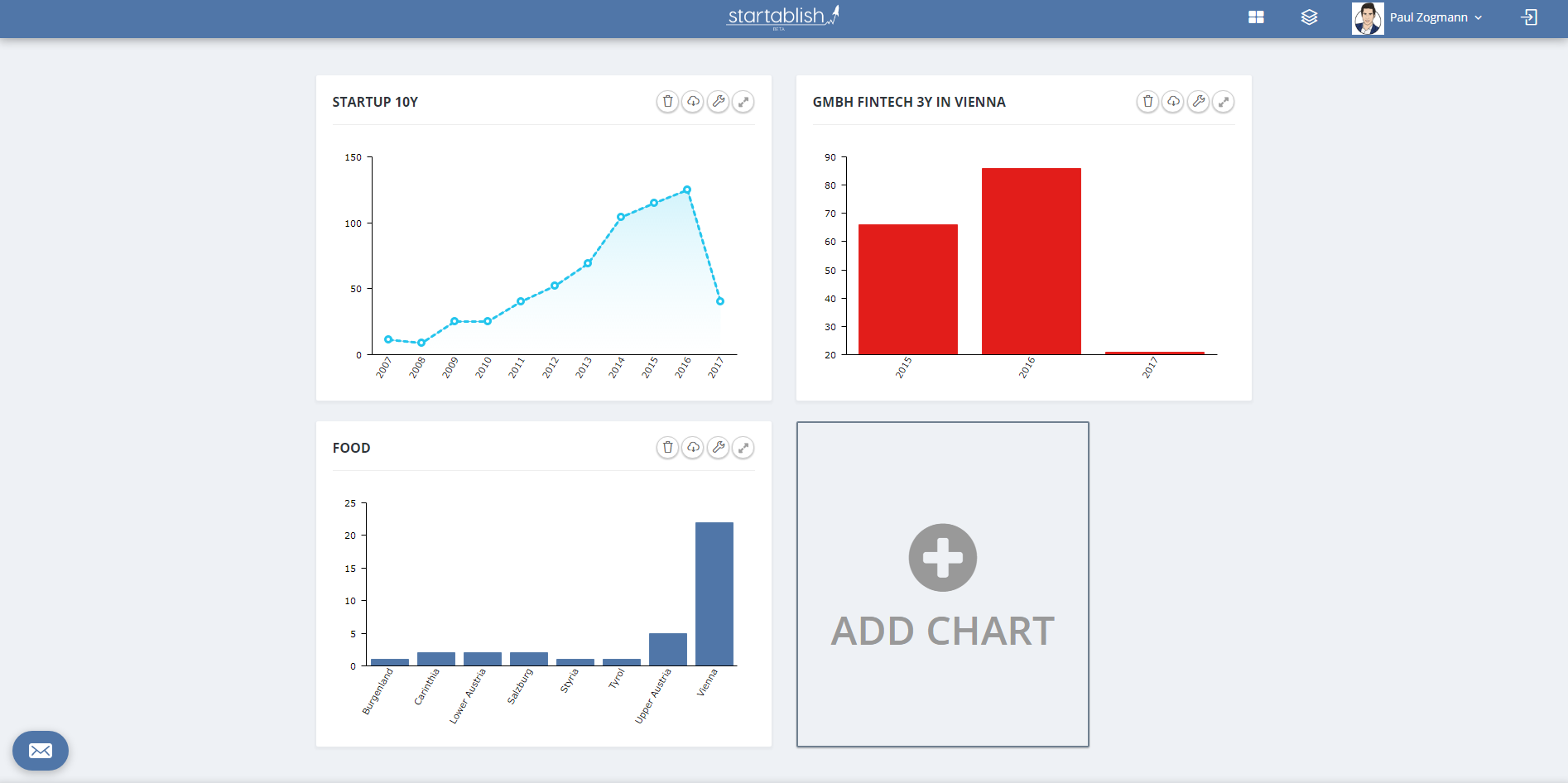
Task: Go to startablish home logo
Action: pyautogui.click(x=783, y=17)
